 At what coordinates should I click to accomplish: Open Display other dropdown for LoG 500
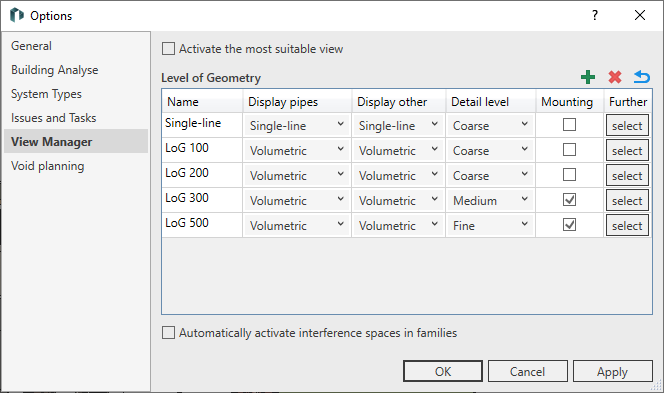point(398,225)
